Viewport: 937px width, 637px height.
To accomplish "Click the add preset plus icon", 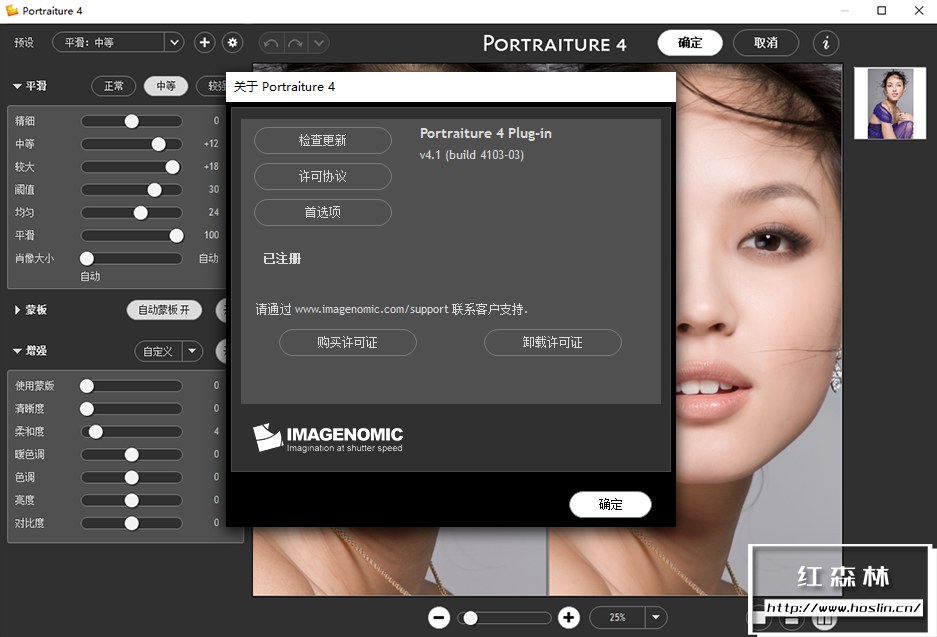I will pyautogui.click(x=204, y=42).
